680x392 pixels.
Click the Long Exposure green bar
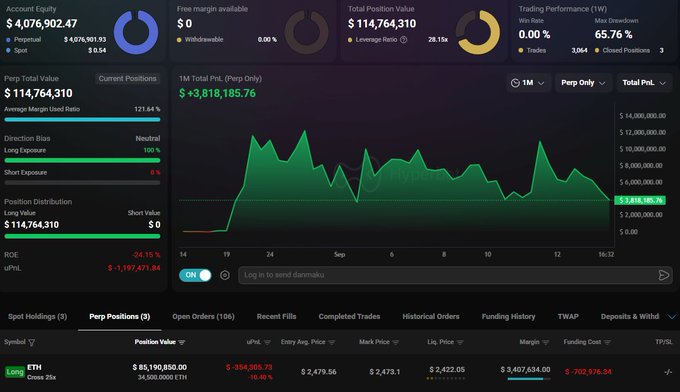(82, 160)
